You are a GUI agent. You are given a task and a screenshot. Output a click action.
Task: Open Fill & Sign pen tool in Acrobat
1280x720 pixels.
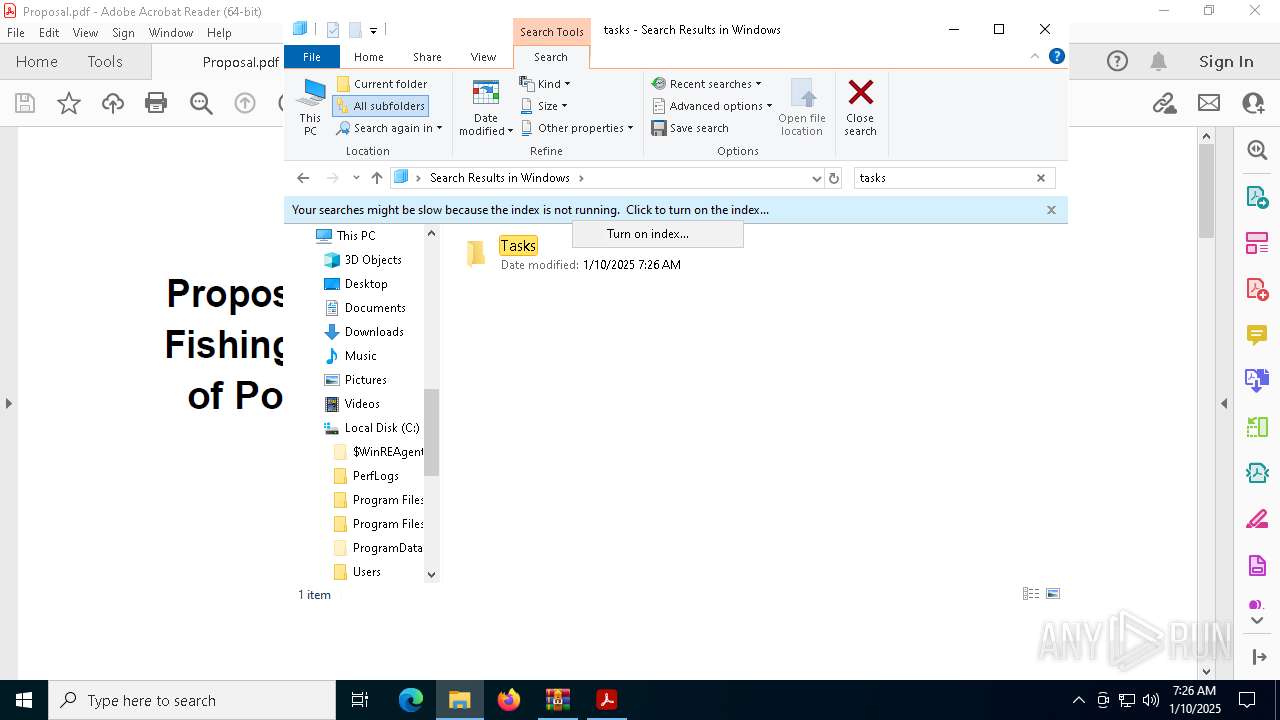click(x=1257, y=519)
